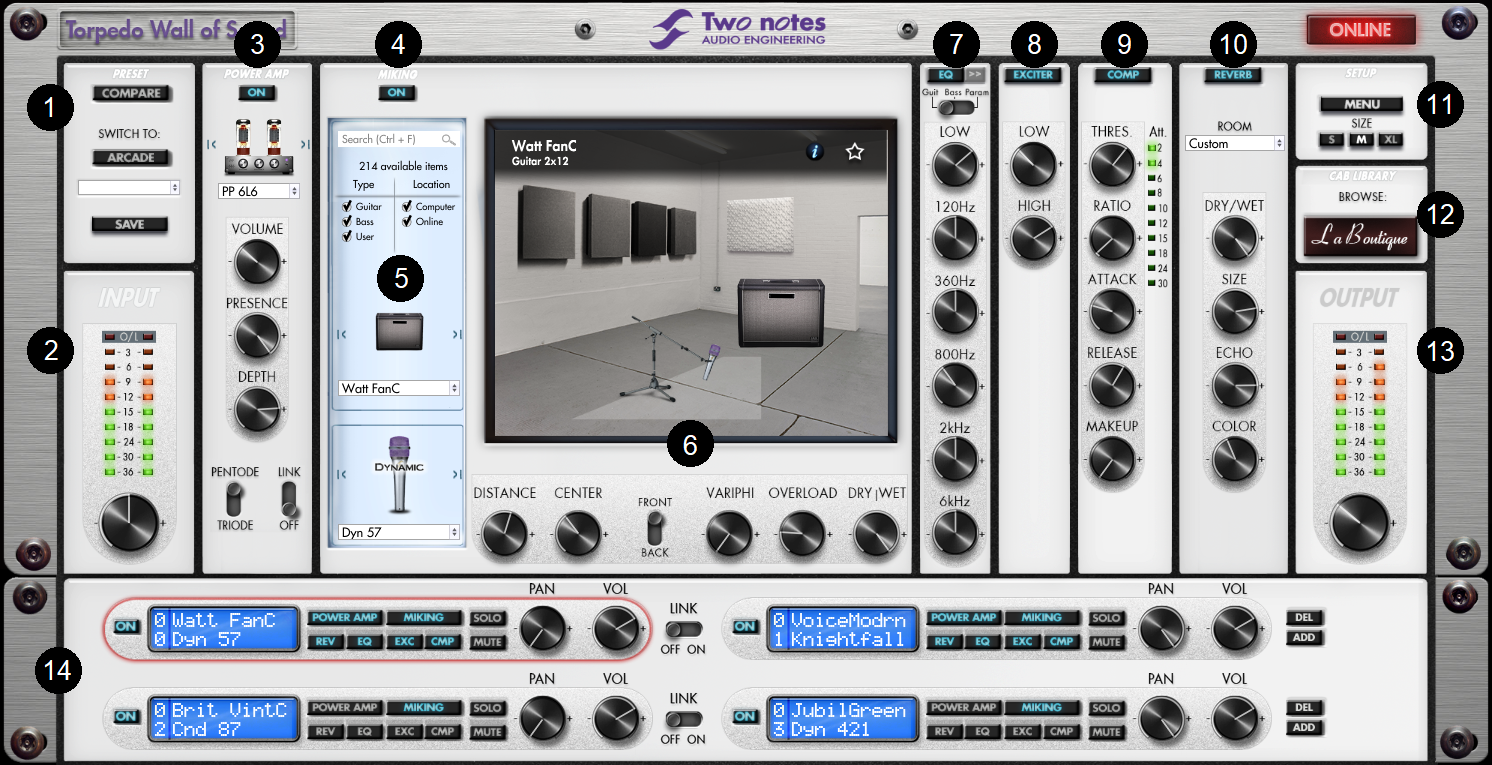The height and width of the screenshot is (765, 1492).
Task: Go to the next cabinet arrow
Action: point(456,334)
